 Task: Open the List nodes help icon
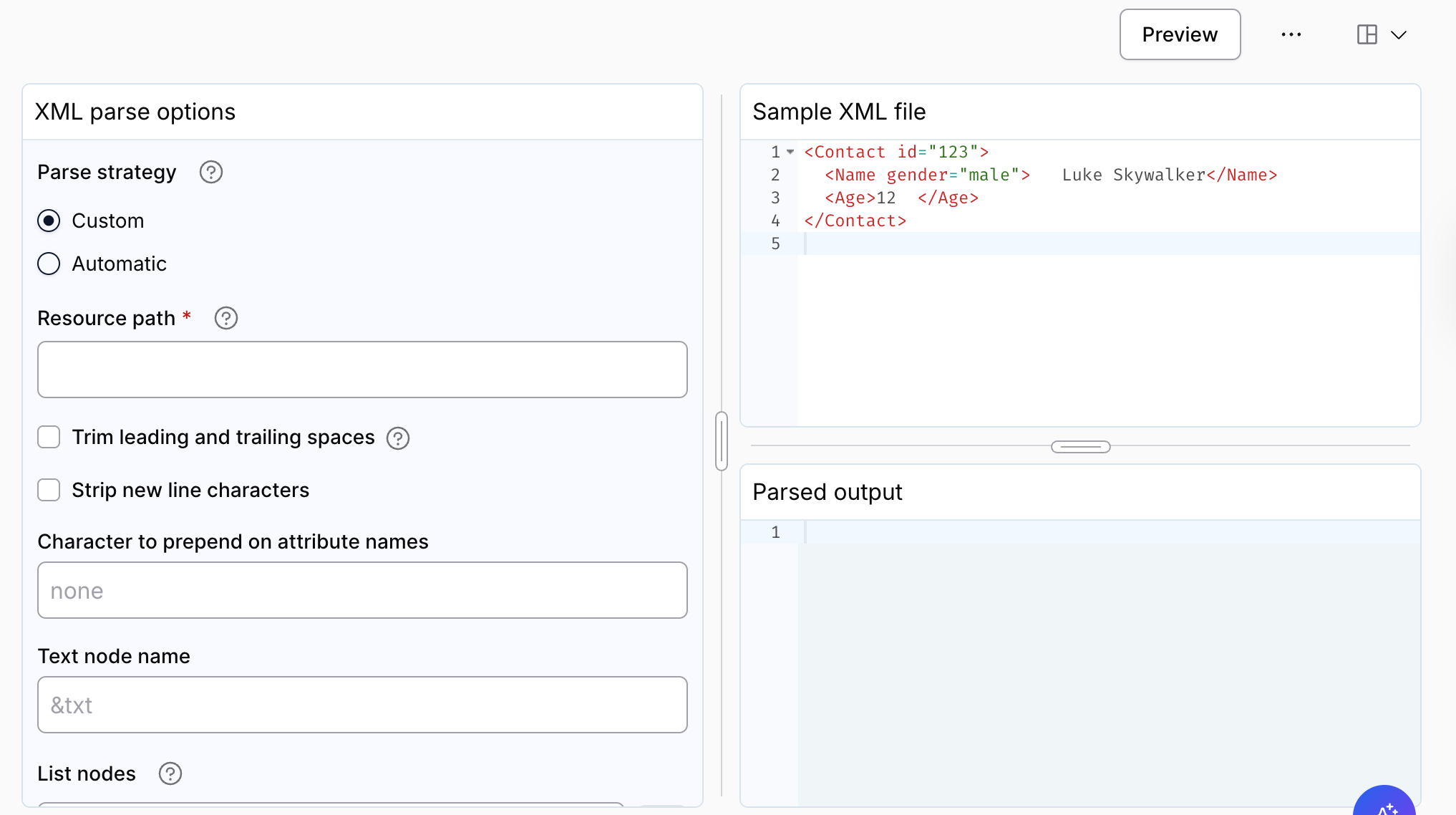point(170,773)
